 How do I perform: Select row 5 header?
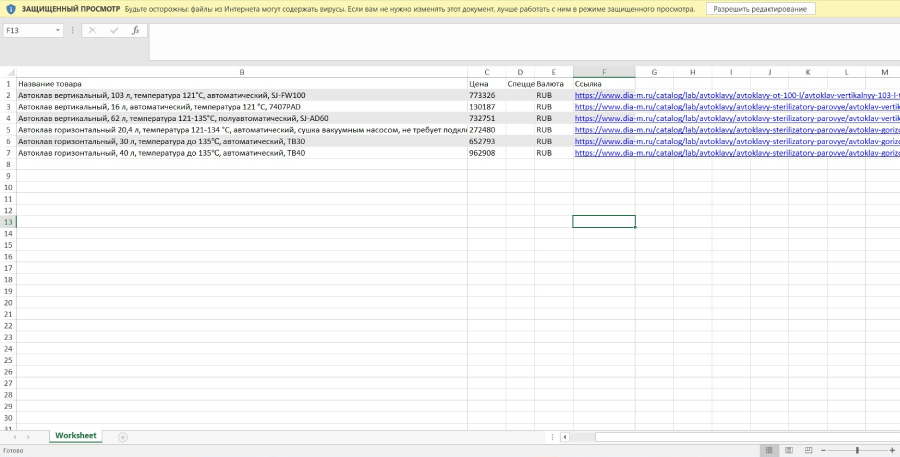coord(8,130)
